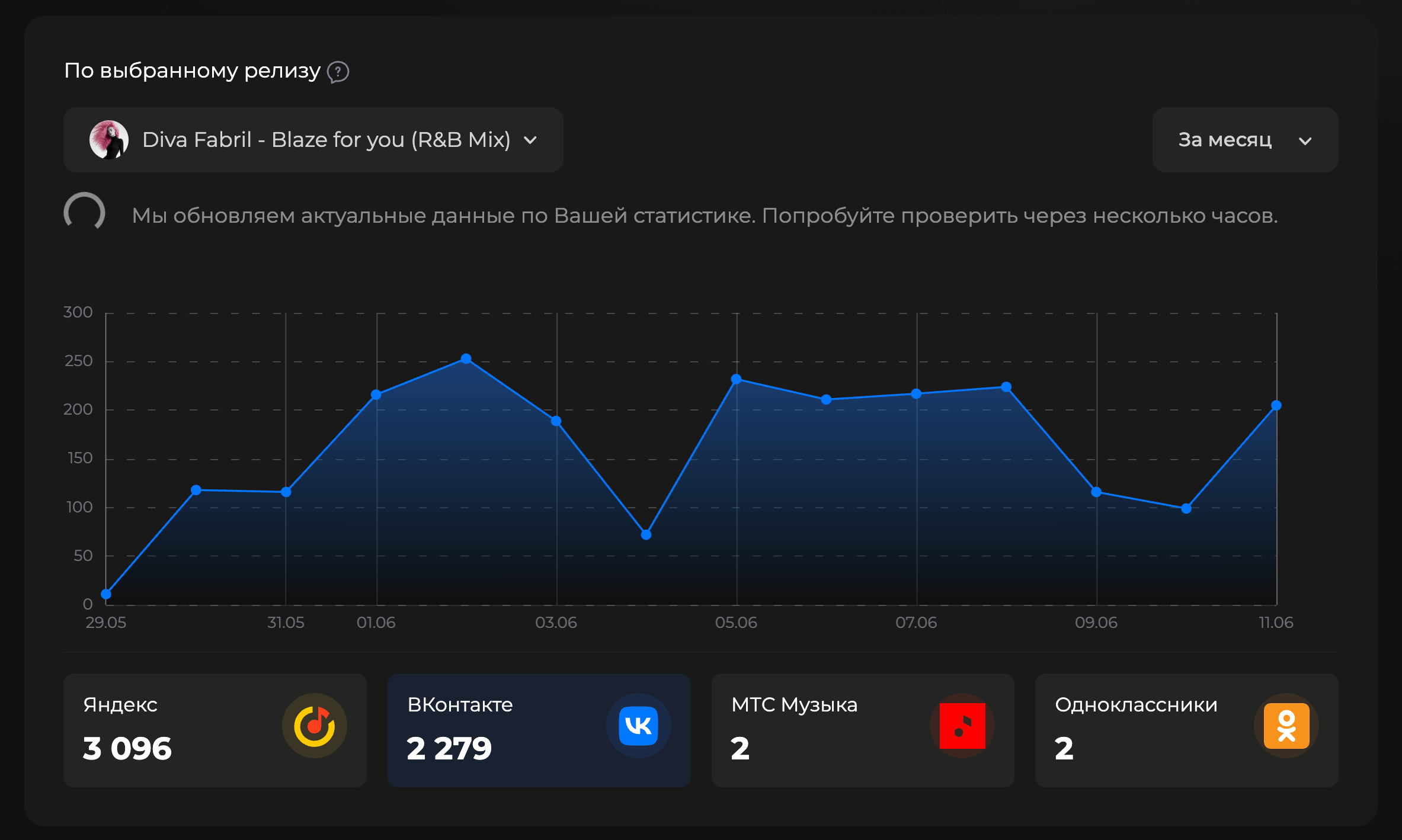The image size is (1402, 840).
Task: Expand the chevron next to release title
Action: [x=530, y=140]
